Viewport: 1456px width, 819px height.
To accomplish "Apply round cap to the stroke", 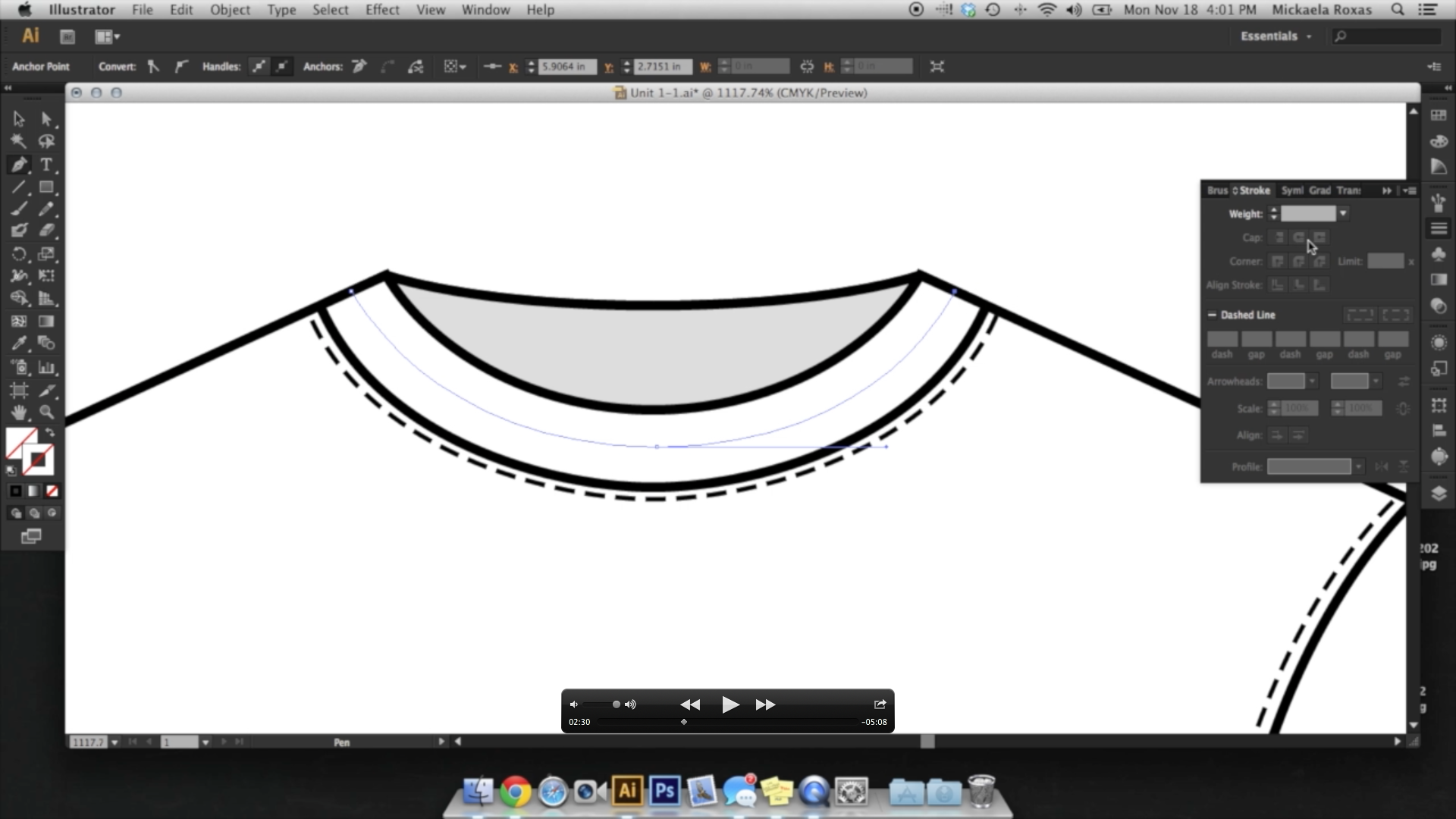I will [1298, 237].
